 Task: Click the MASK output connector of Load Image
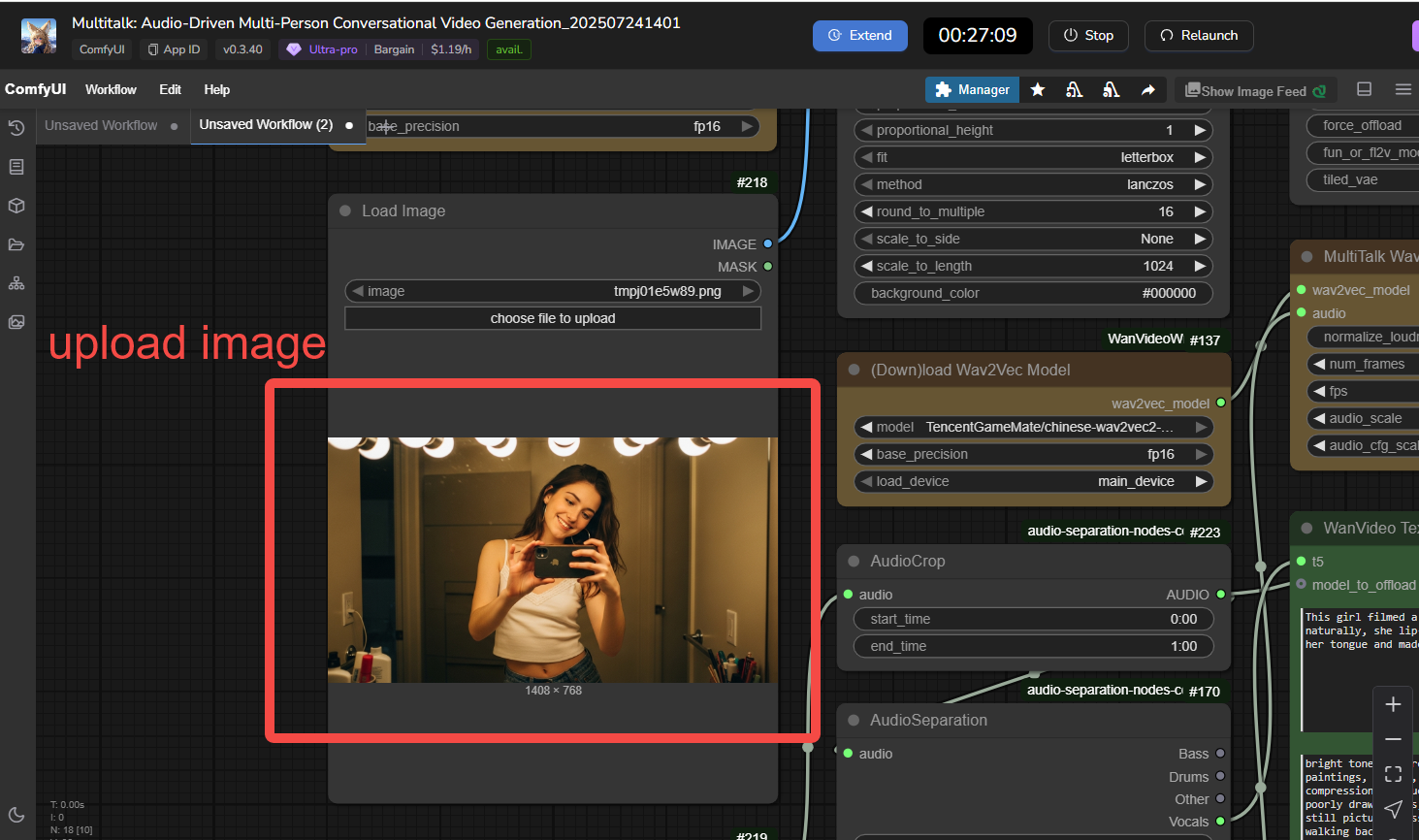[x=768, y=267]
